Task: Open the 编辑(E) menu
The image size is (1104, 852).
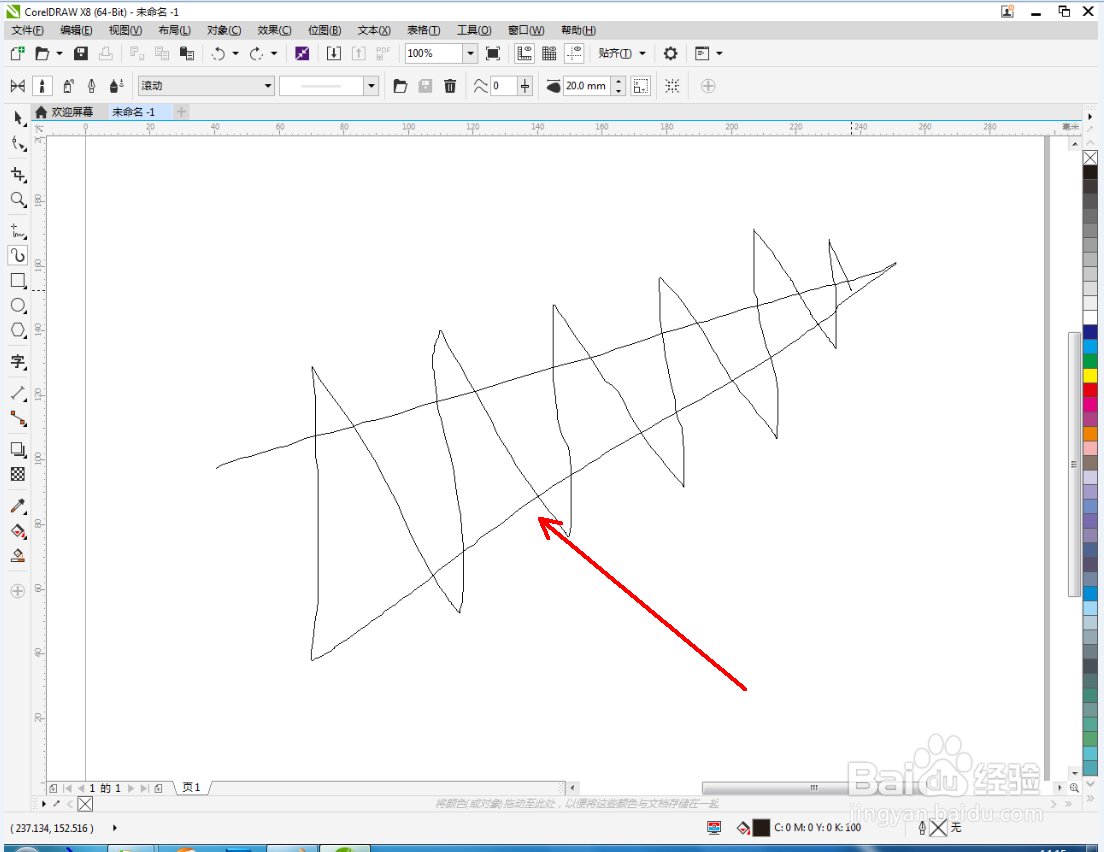Action: [x=76, y=30]
